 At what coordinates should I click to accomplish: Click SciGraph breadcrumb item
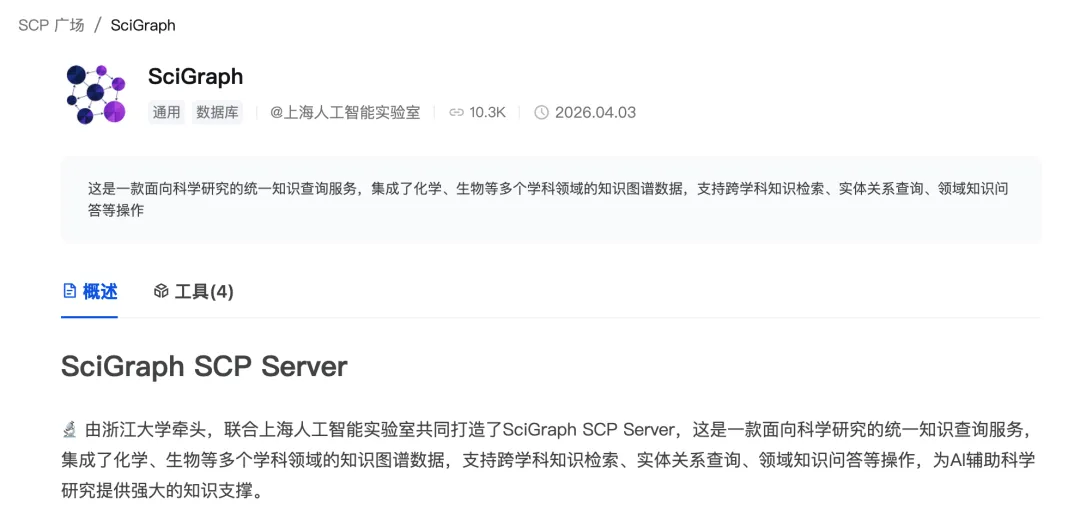pos(143,25)
